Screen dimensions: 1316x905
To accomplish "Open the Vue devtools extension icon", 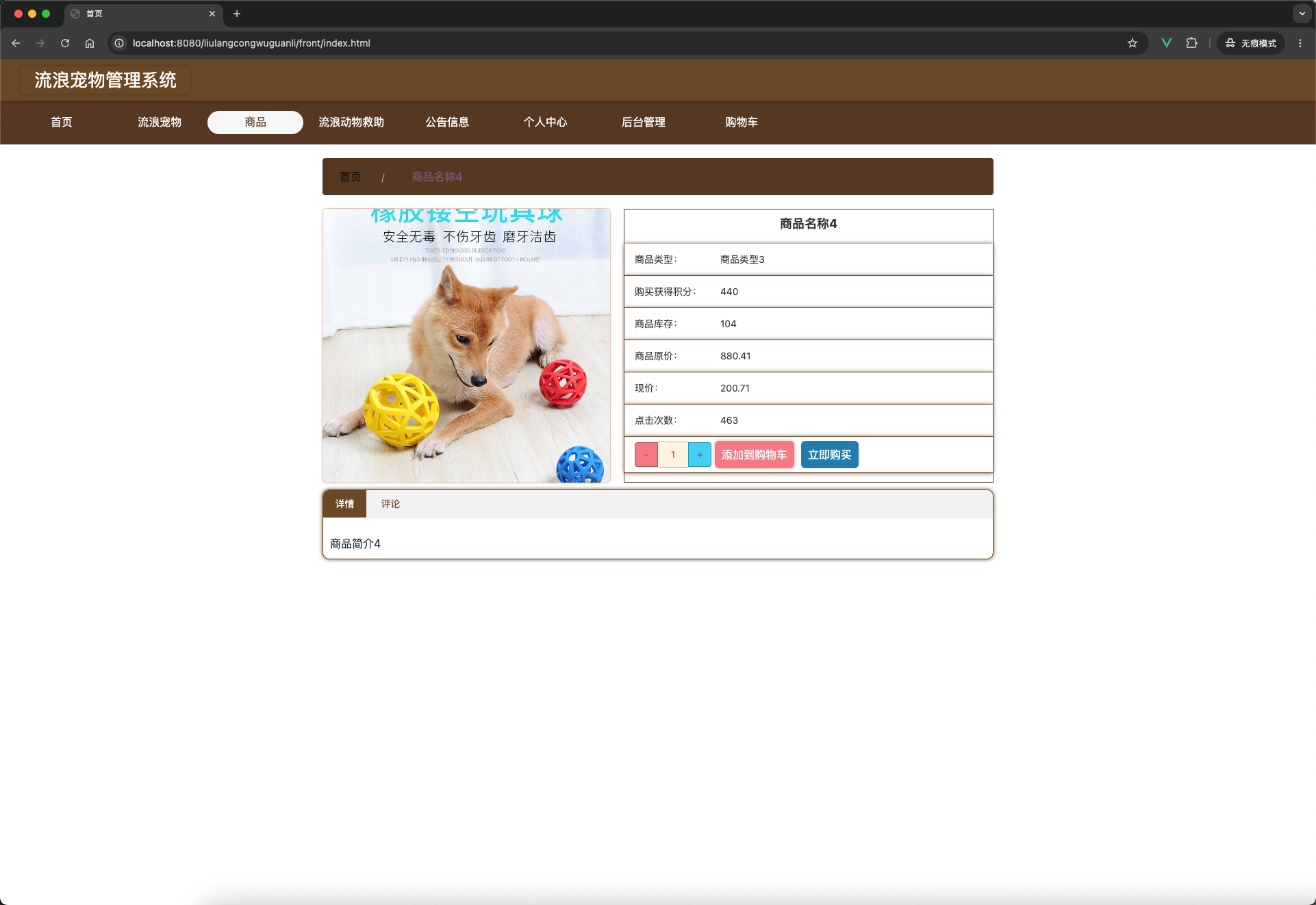I will coord(1167,43).
